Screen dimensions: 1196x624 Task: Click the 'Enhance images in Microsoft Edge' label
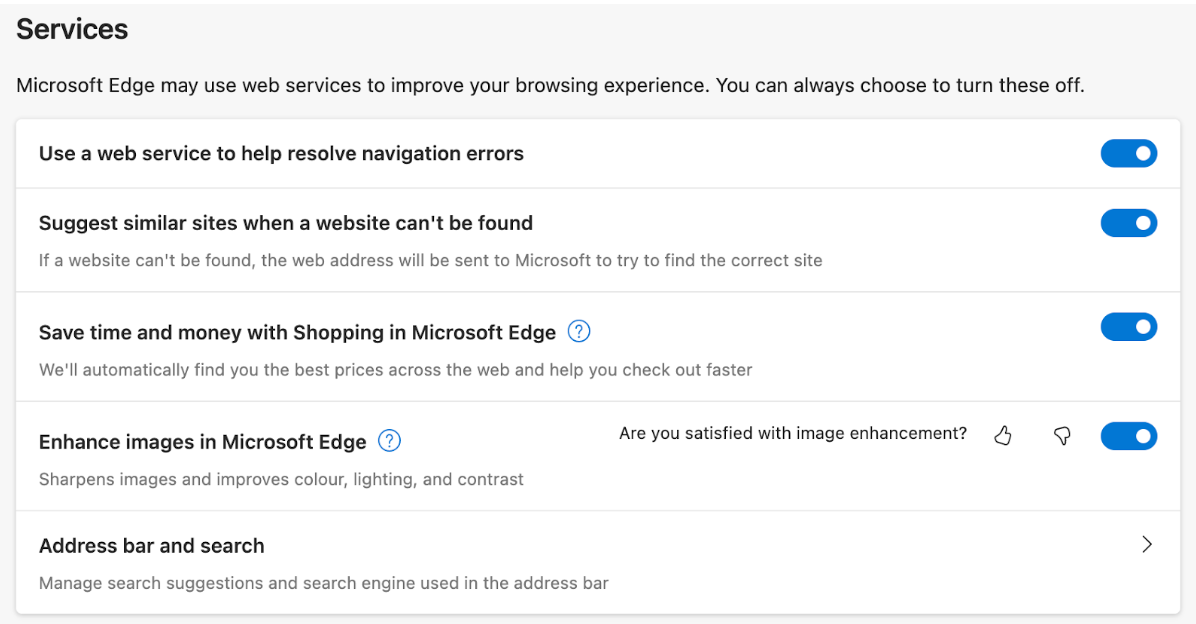(x=203, y=442)
